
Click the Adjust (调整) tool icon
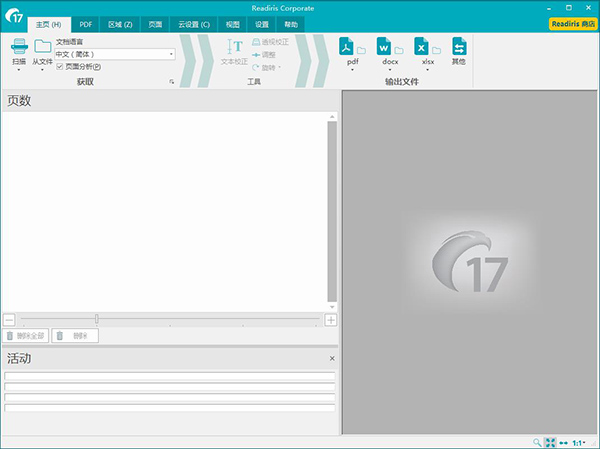point(256,55)
